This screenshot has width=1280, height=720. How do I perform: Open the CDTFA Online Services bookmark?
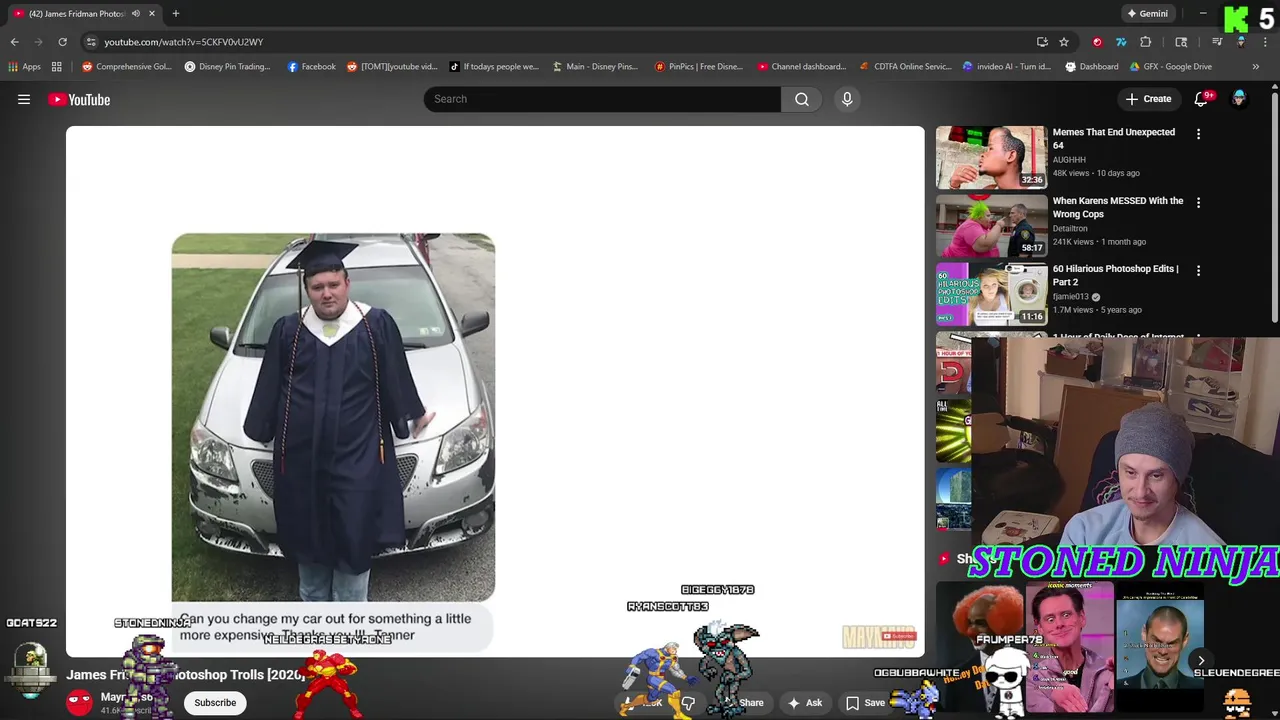point(905,67)
